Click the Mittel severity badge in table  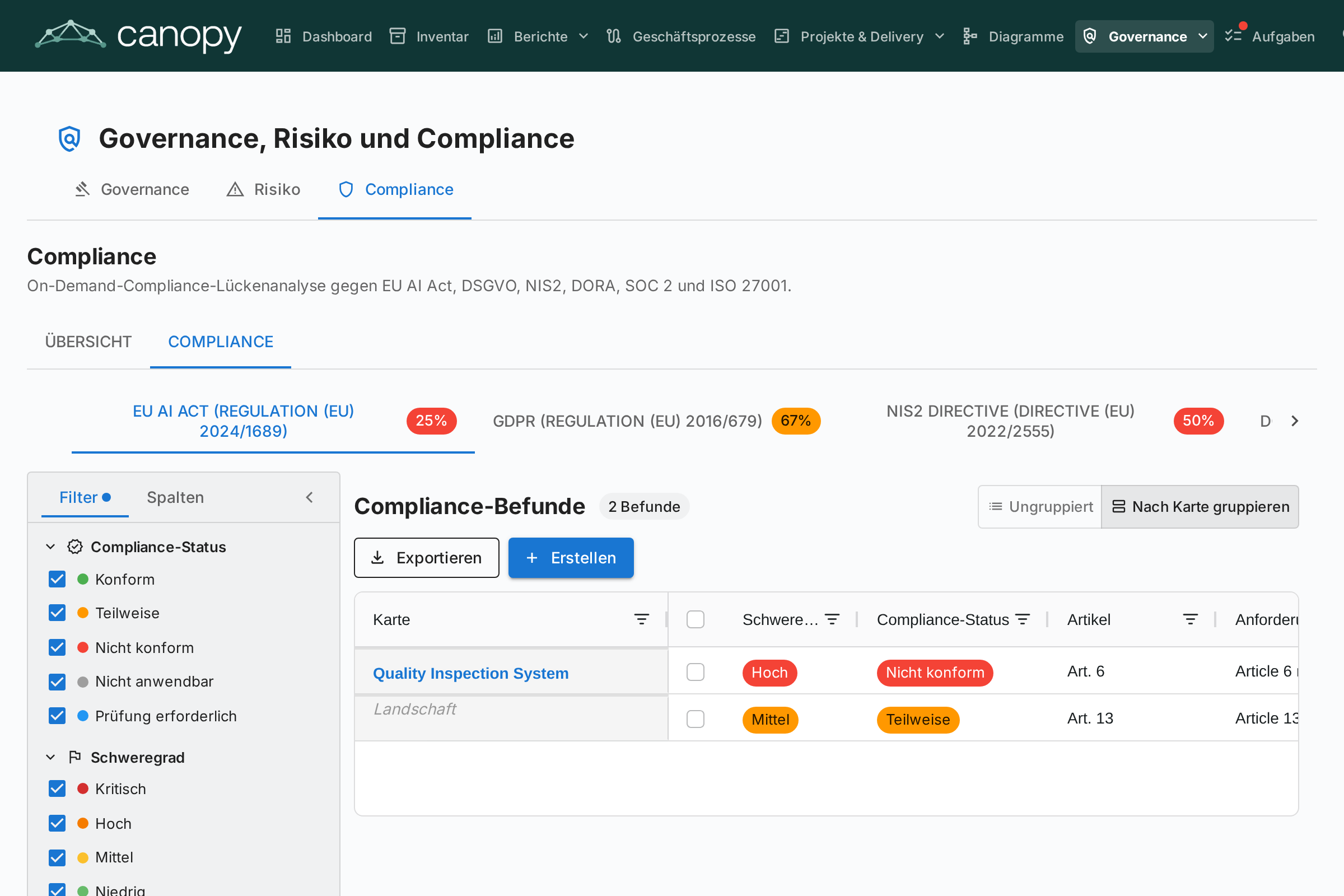pos(771,720)
